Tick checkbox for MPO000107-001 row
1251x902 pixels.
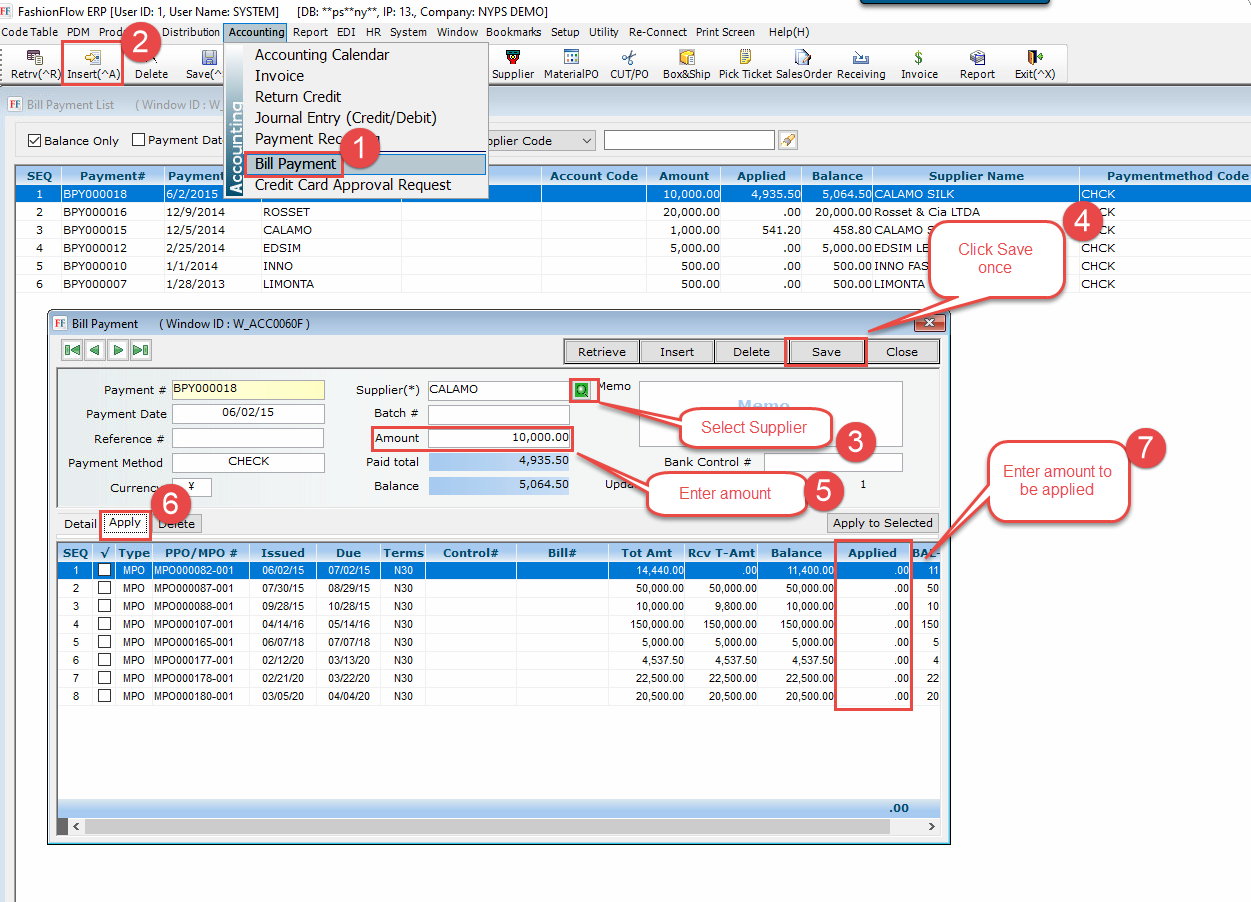pos(104,624)
